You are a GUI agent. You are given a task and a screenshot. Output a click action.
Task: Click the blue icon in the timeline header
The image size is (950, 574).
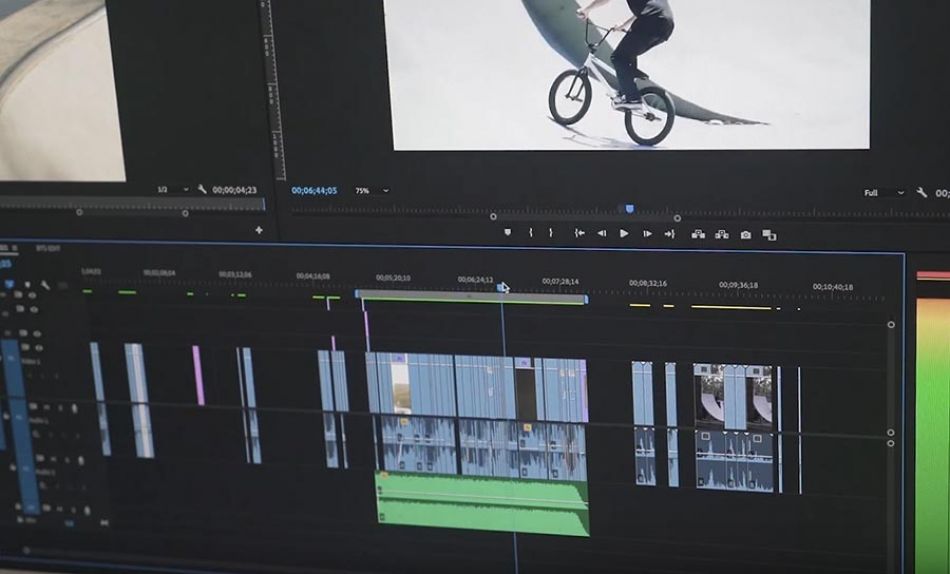10,283
